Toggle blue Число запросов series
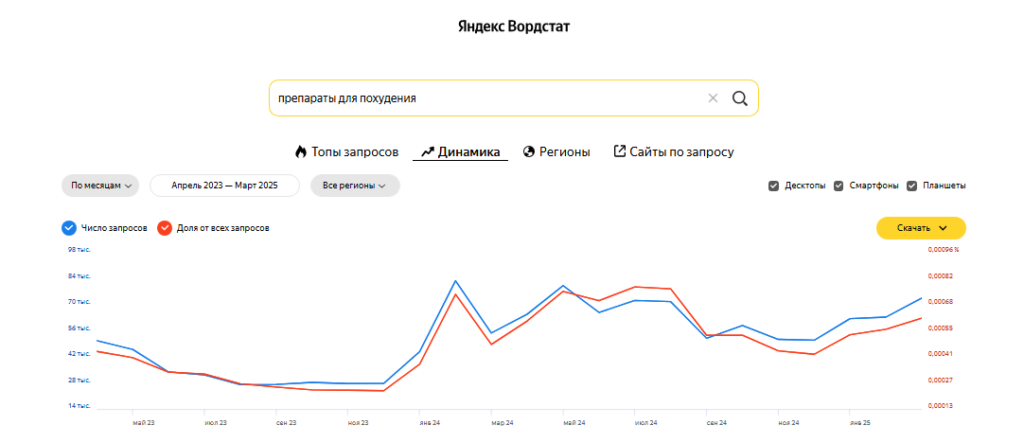Viewport: 1024px width, 443px height. pos(69,228)
